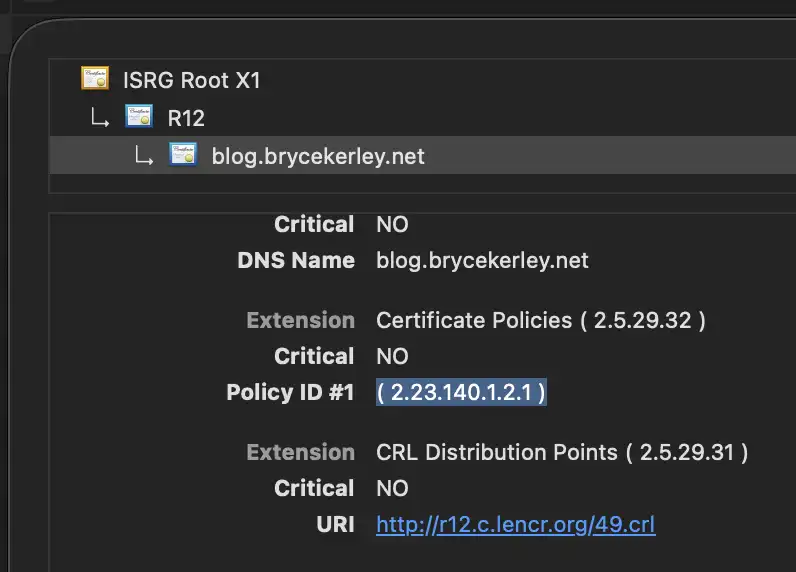This screenshot has width=796, height=572.
Task: Click the NO value directly above DNS Name
Action: pyautogui.click(x=392, y=224)
